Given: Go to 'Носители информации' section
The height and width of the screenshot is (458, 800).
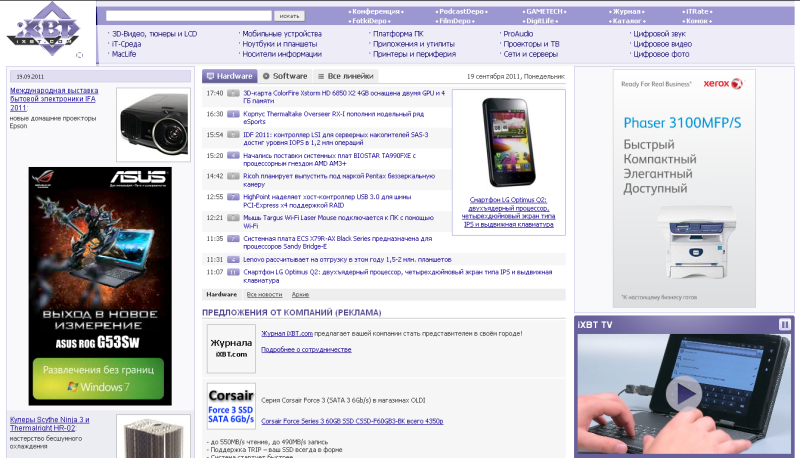Looking at the screenshot, I should (282, 54).
